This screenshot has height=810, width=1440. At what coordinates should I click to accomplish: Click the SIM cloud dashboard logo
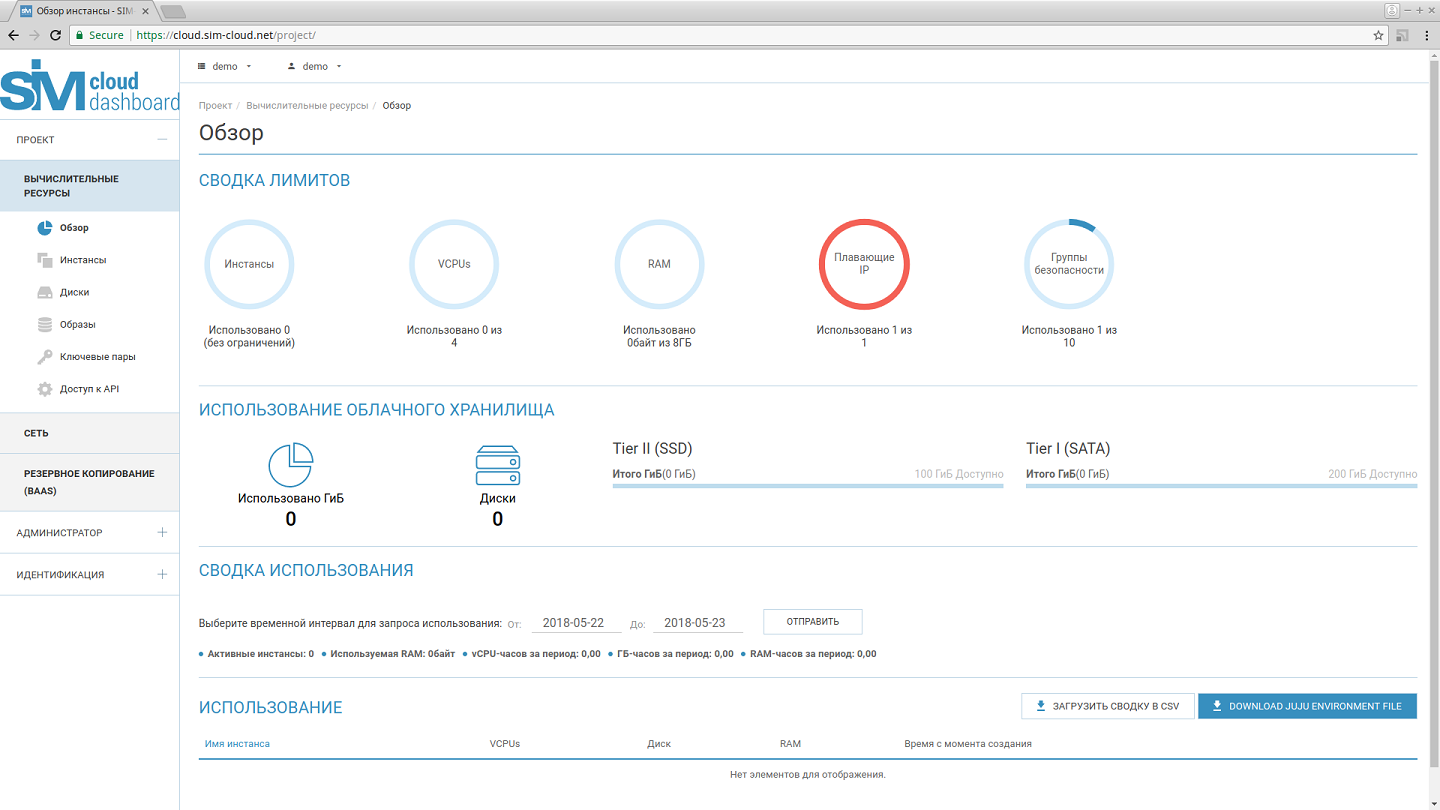coord(89,87)
